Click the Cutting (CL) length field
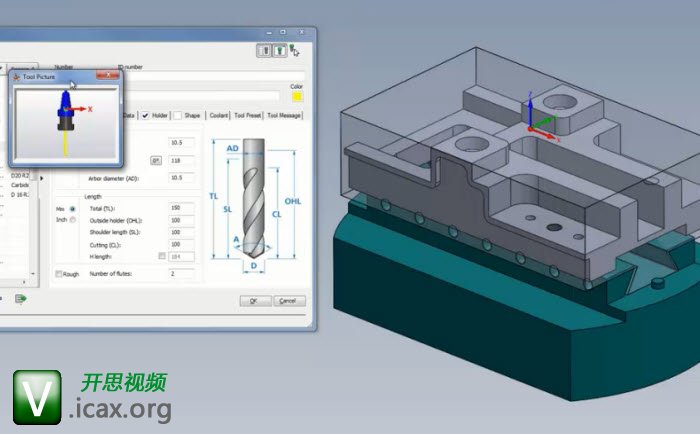700x434 pixels. click(x=181, y=245)
